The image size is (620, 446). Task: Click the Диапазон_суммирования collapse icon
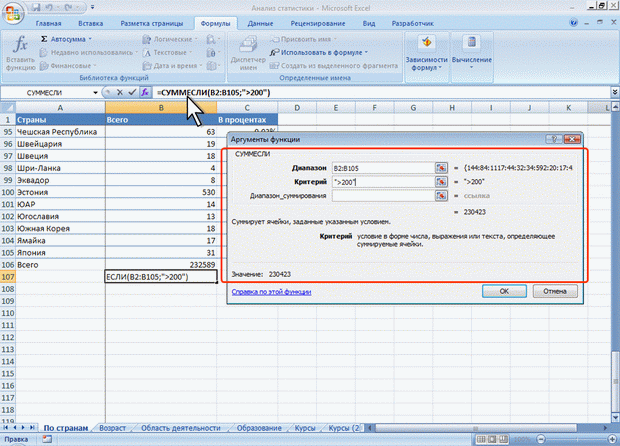441,196
